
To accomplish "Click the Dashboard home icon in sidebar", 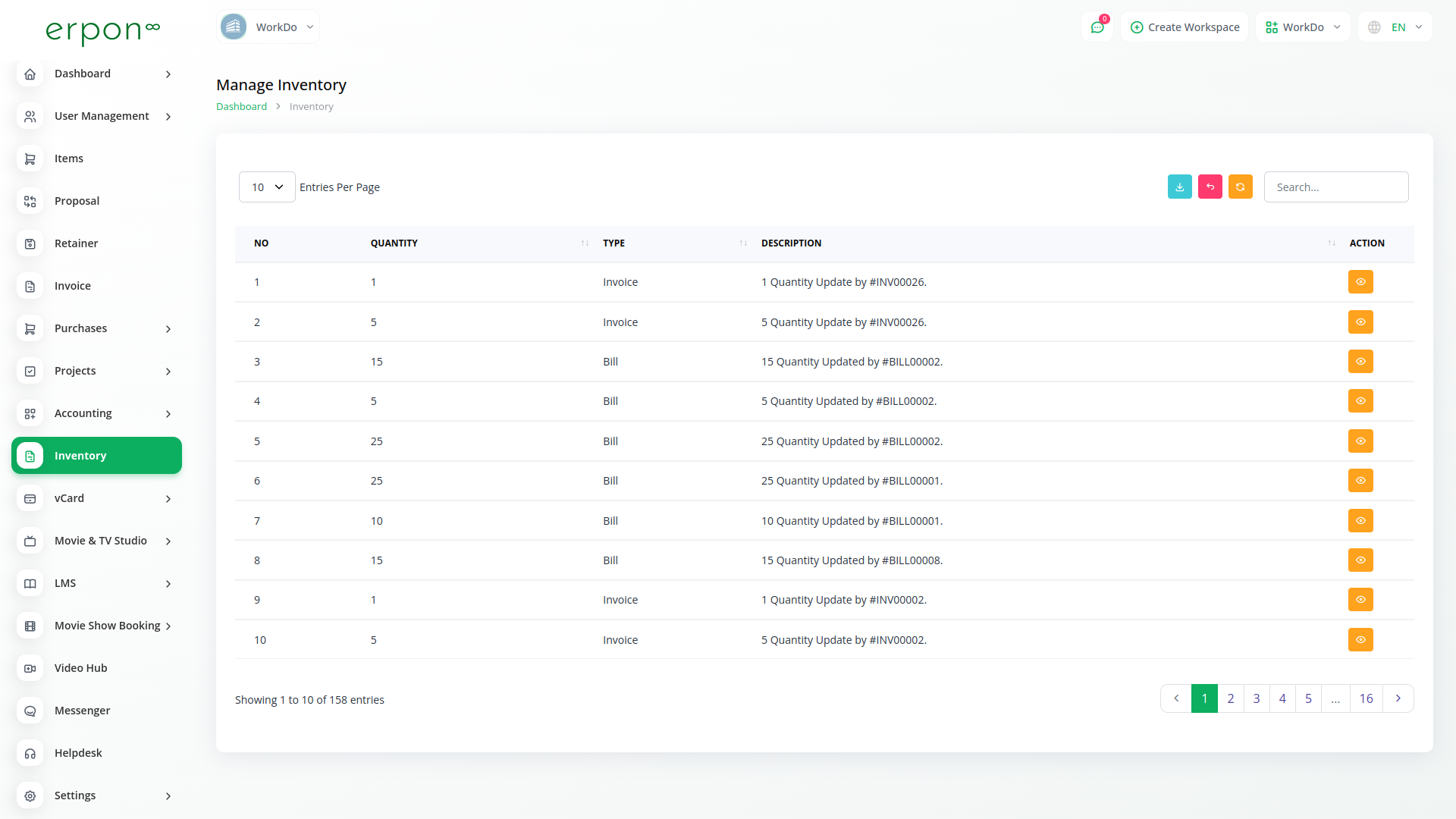I will pyautogui.click(x=30, y=74).
